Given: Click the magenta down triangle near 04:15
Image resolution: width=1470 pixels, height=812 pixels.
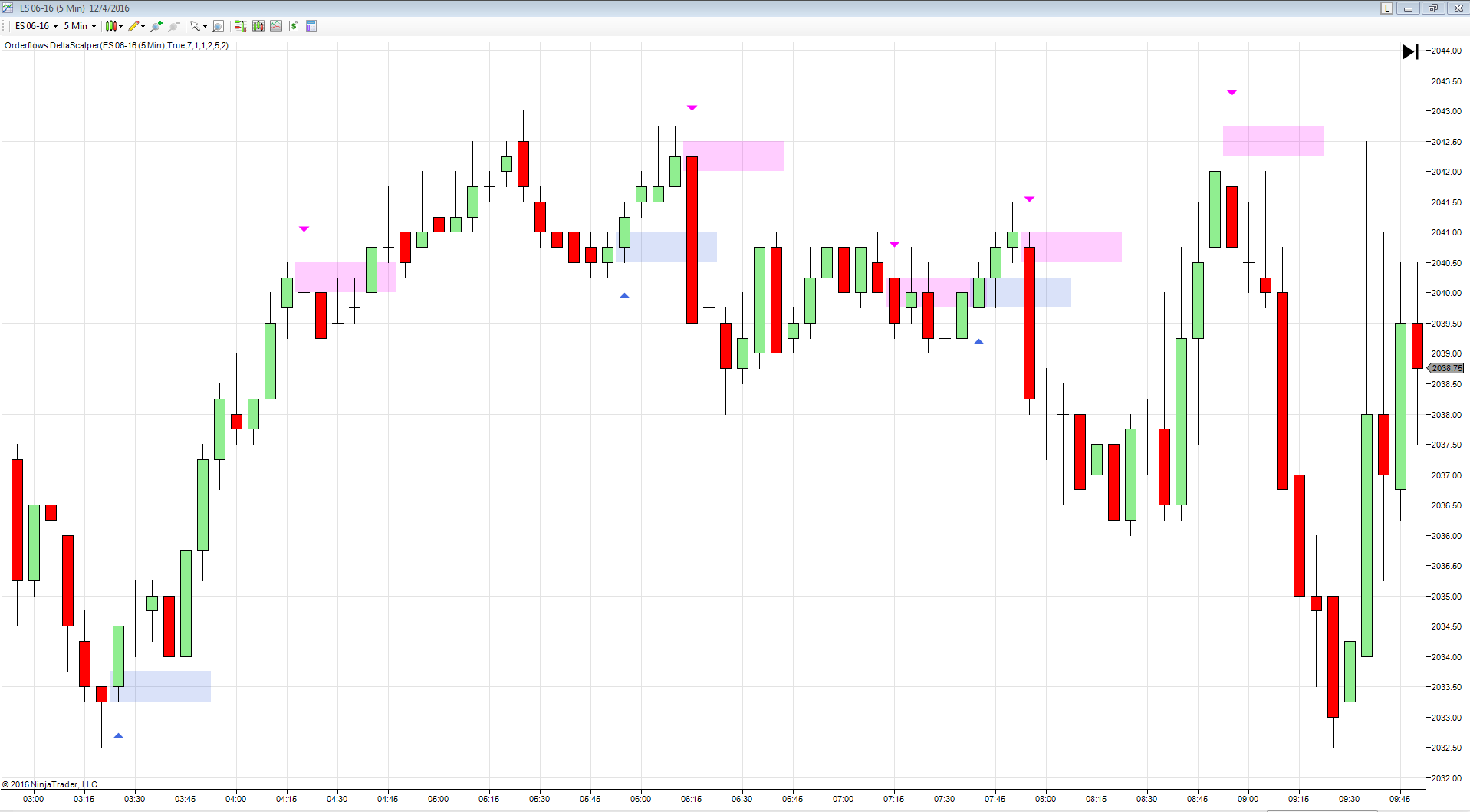Looking at the screenshot, I should click(x=304, y=229).
